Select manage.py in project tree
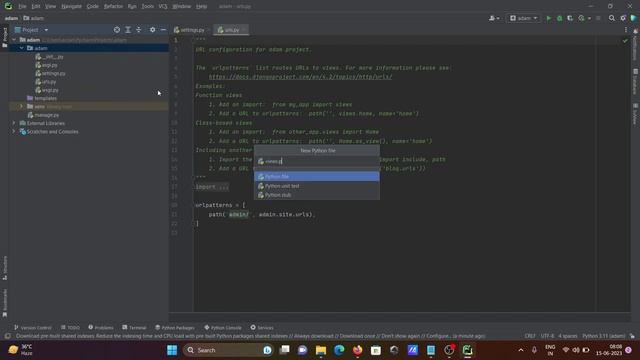 tap(47, 115)
